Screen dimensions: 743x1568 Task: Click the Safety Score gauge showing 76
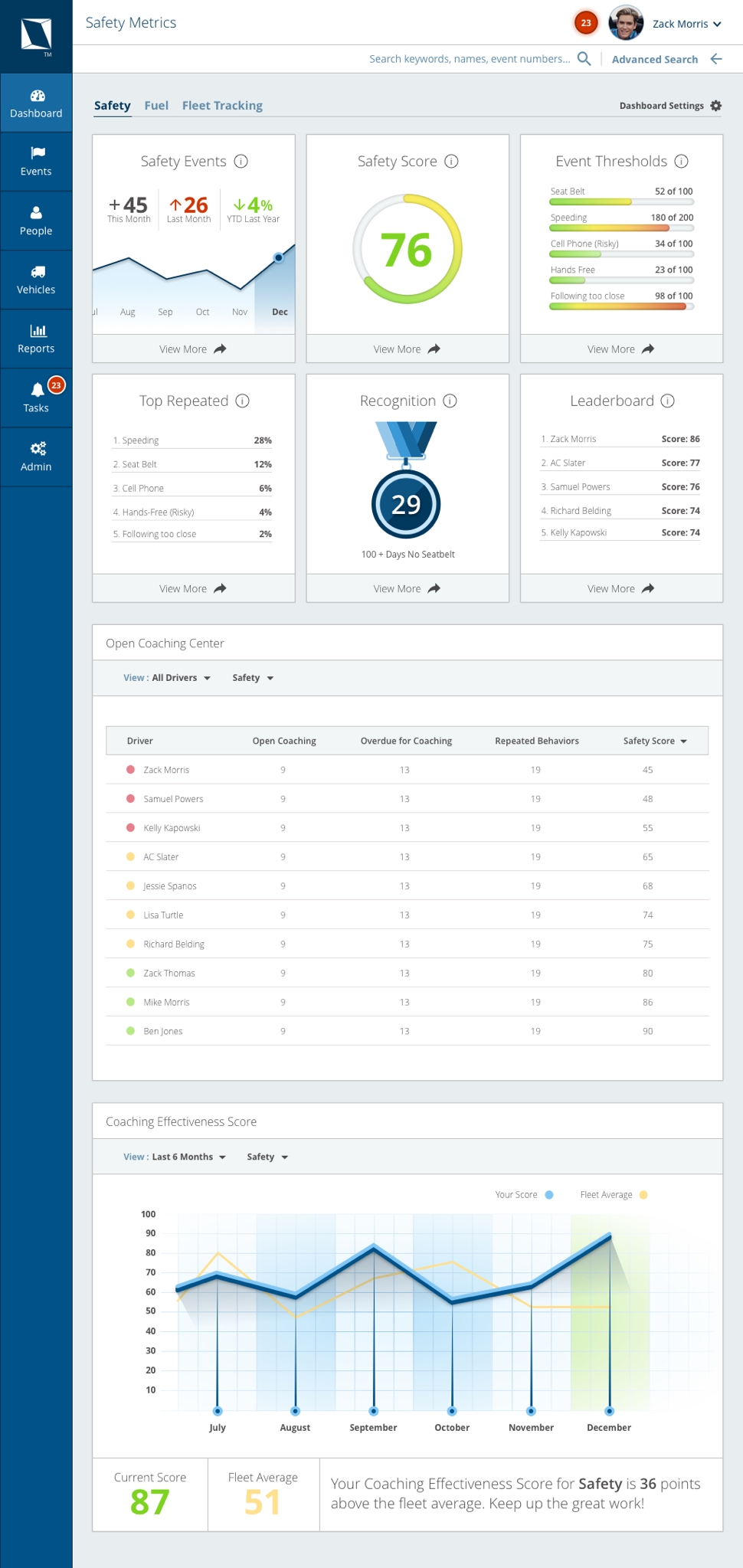click(x=408, y=249)
